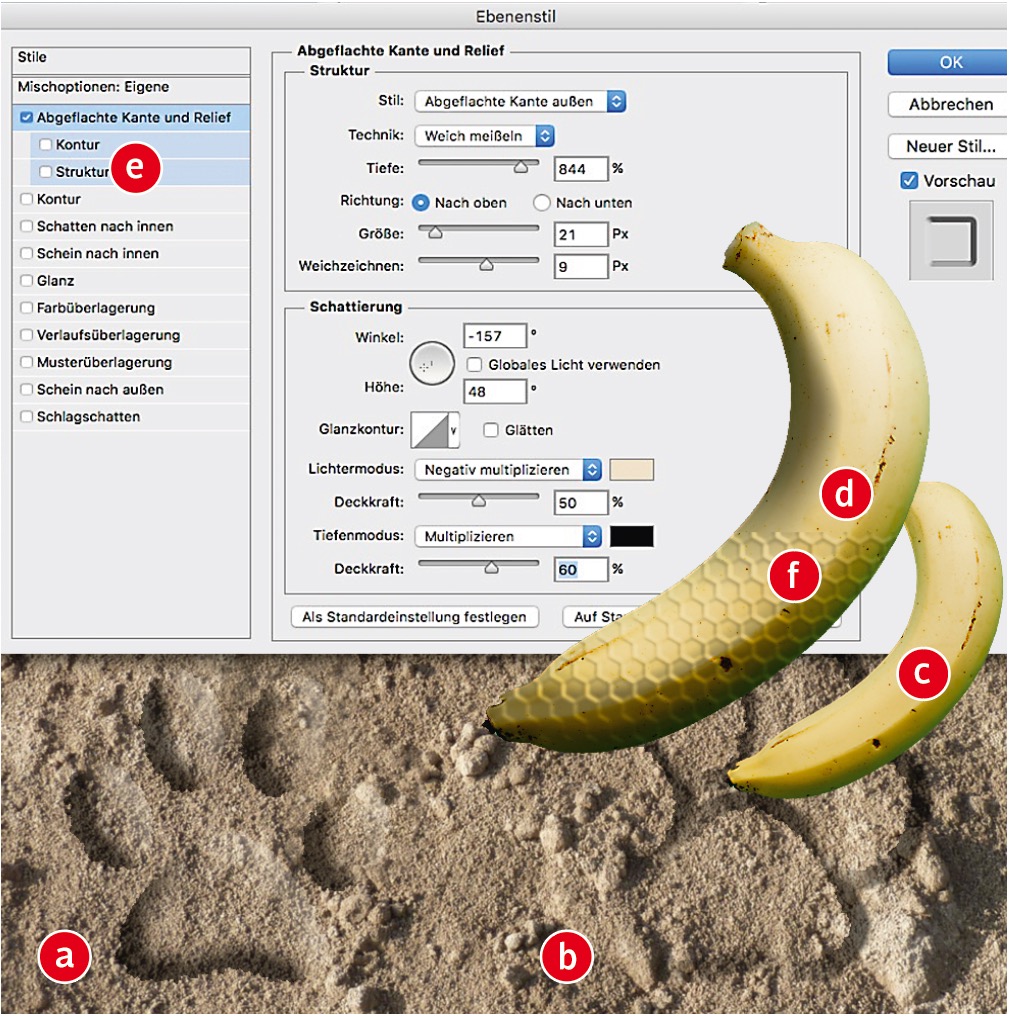The width and height of the screenshot is (1010, 1016).
Task: Enable the Verlaufsüberlagerung checkbox
Action: click(27, 335)
